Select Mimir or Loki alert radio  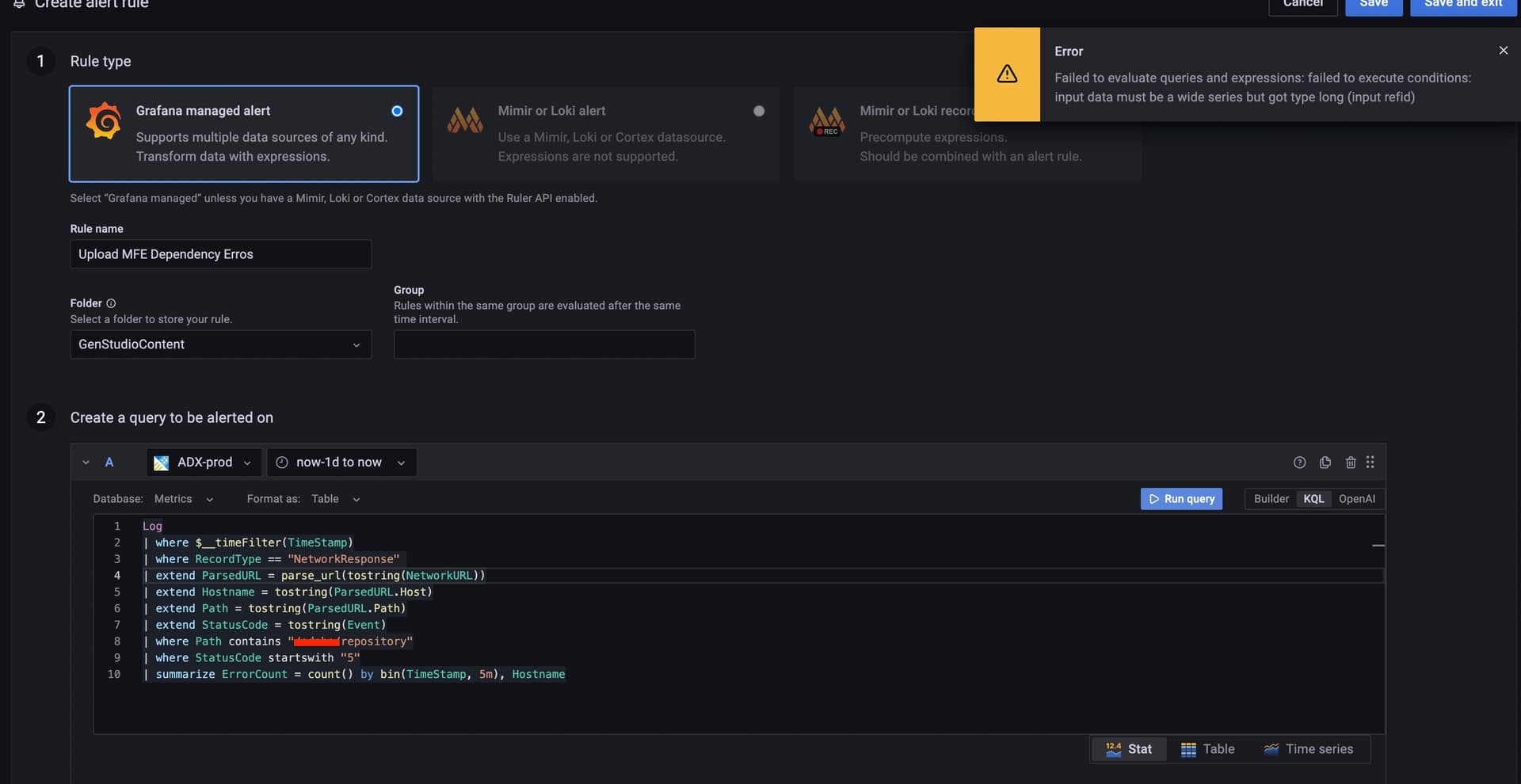pyautogui.click(x=759, y=111)
